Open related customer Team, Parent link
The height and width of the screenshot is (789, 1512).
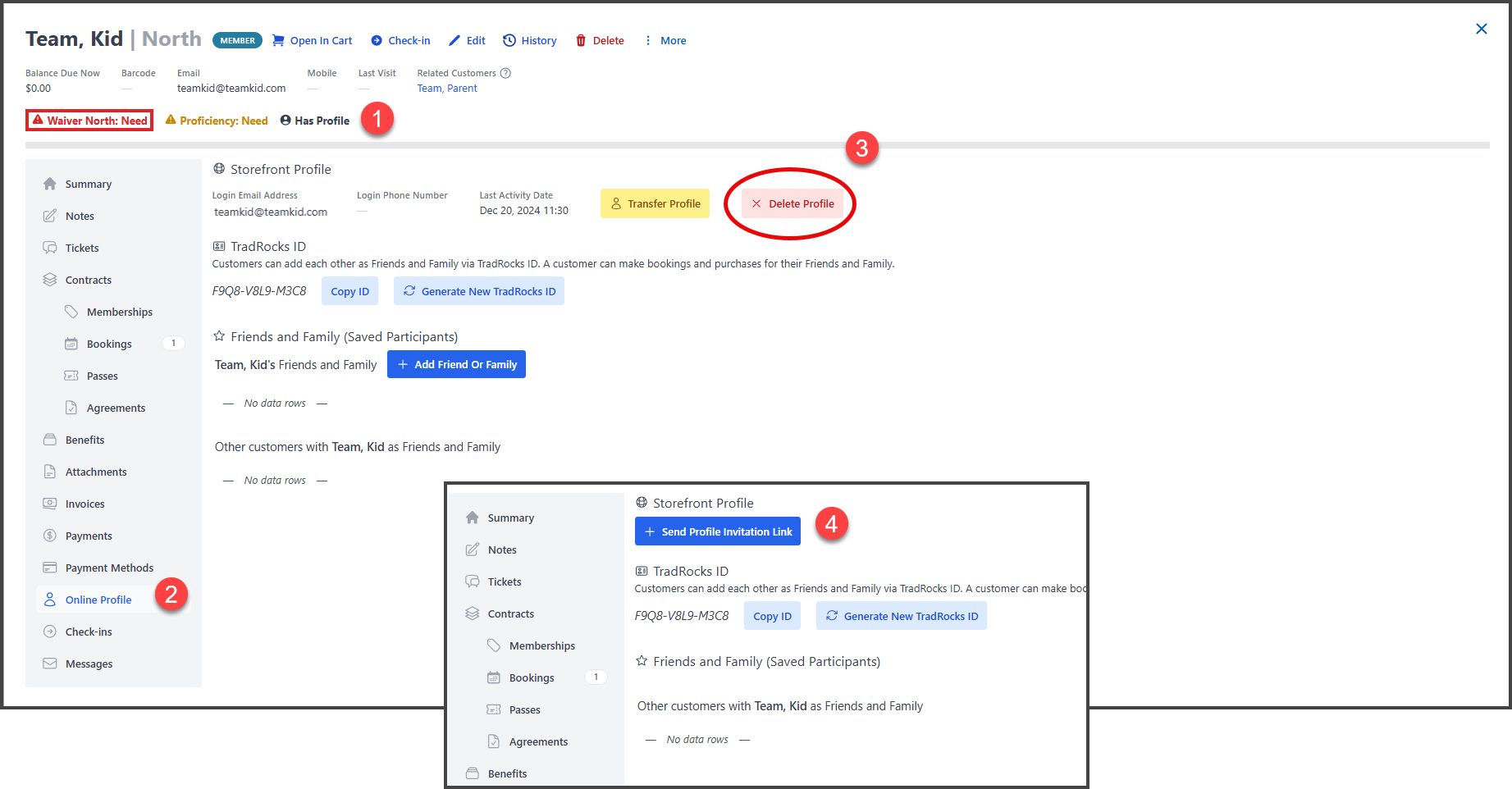click(x=447, y=89)
